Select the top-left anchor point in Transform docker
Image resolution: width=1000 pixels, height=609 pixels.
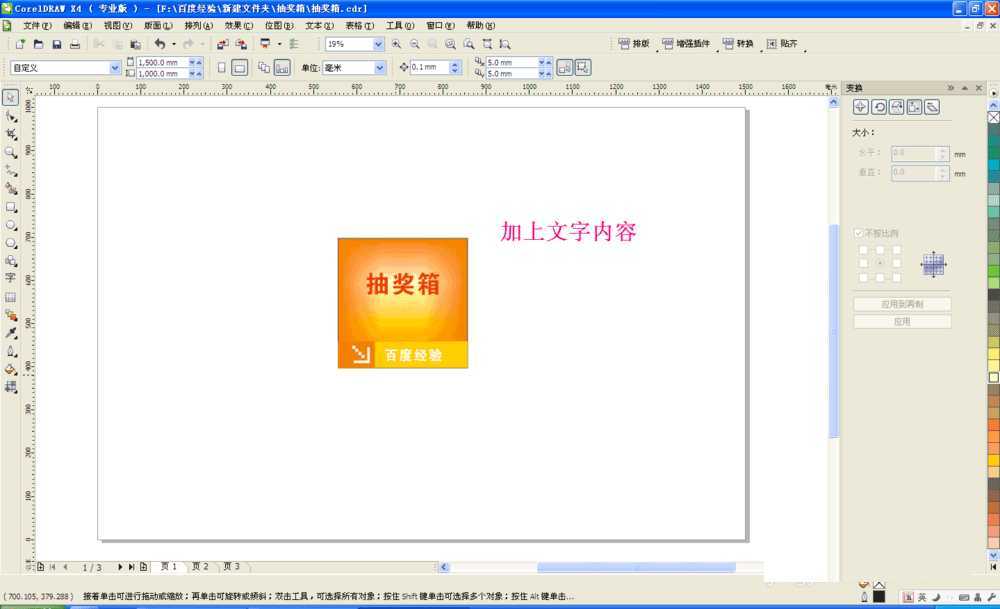[x=863, y=250]
